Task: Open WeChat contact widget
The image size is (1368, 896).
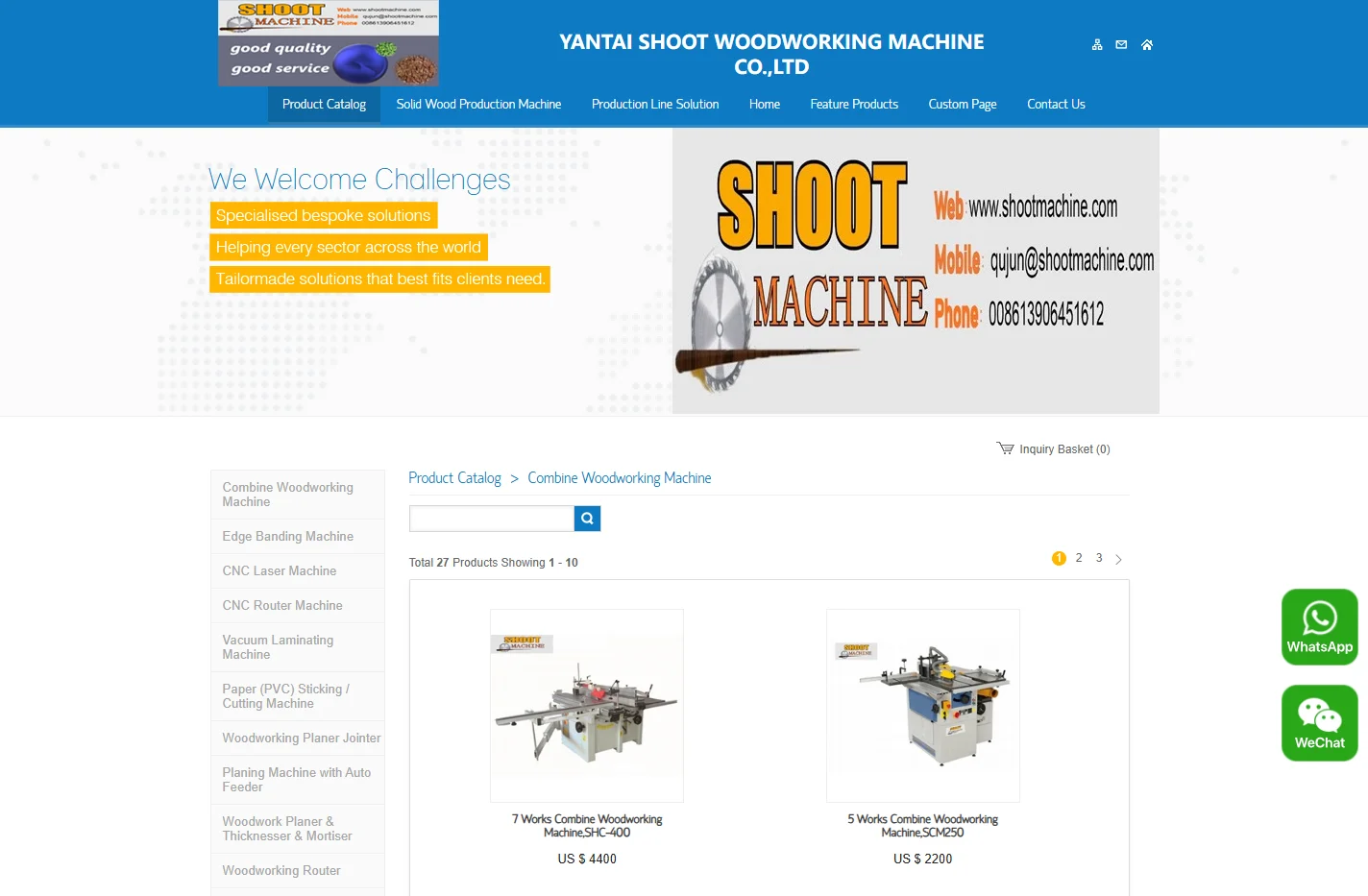Action: (1320, 723)
